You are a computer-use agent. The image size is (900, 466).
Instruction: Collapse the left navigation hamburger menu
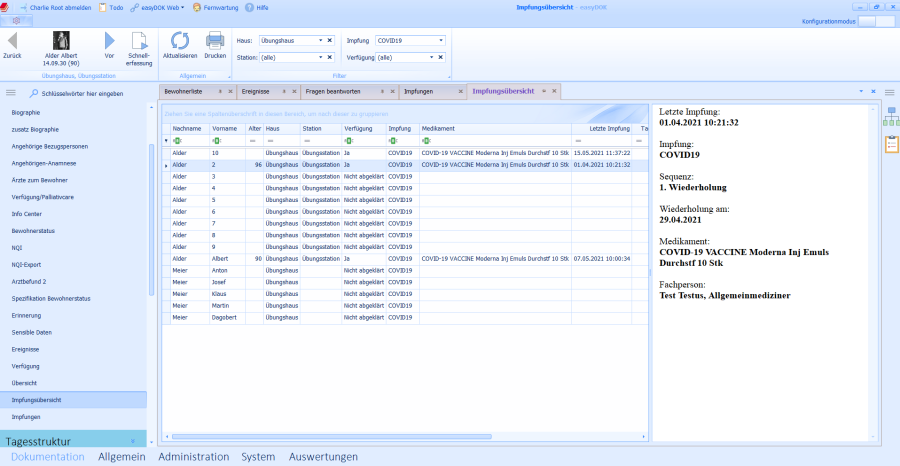[11, 92]
